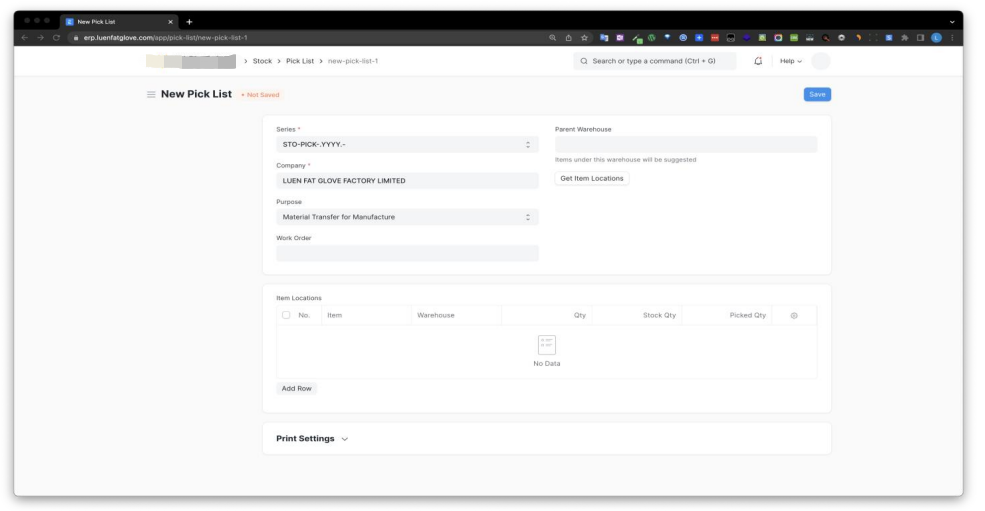Open the Purpose dropdown

(x=407, y=217)
